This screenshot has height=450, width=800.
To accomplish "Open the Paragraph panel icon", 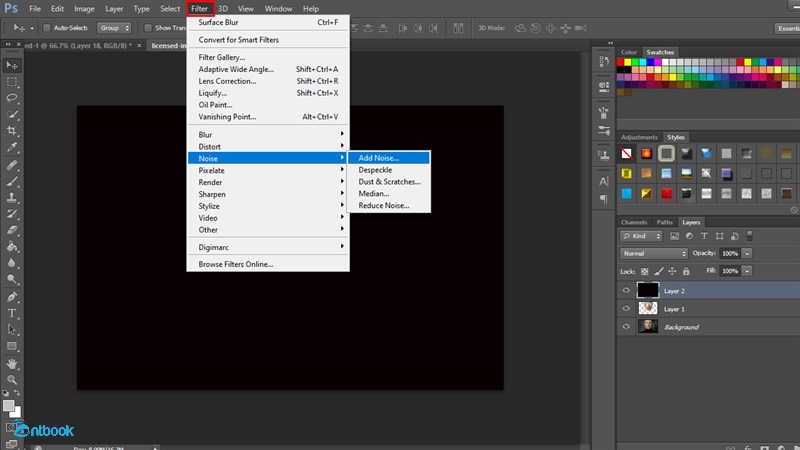I will 604,198.
